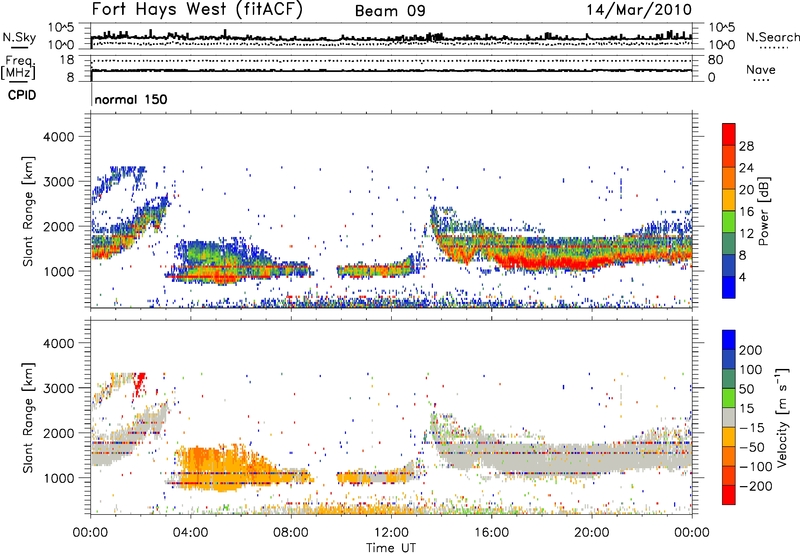Click the '3000' tick on velocity panel

tap(58, 388)
